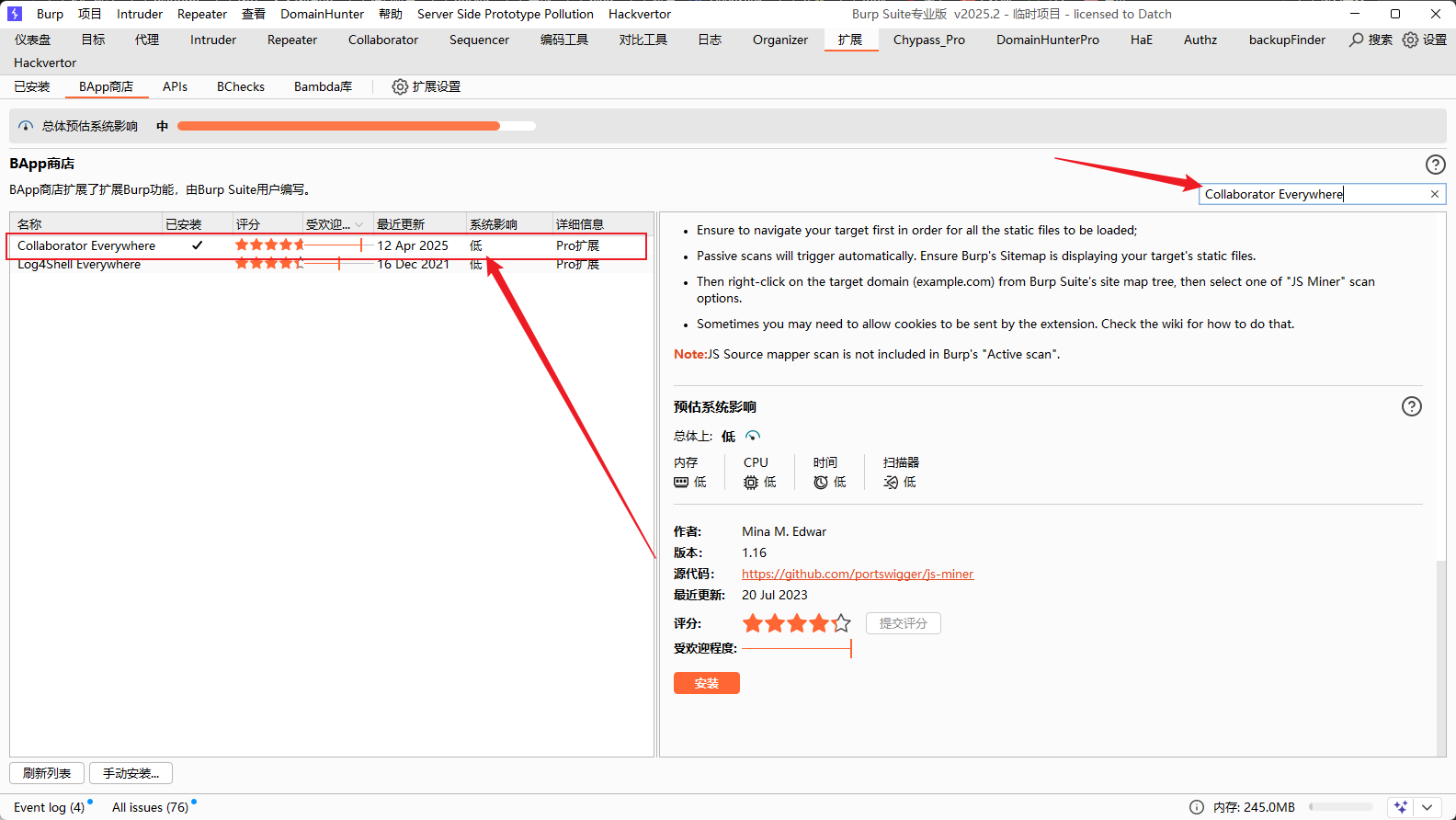
Task: Click the orange 安装 button
Action: [x=707, y=683]
